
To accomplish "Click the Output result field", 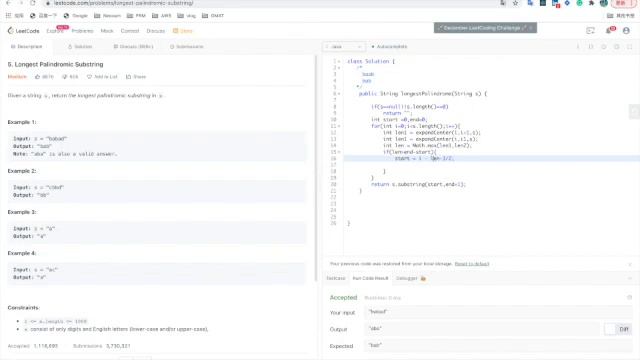I will tap(483, 329).
